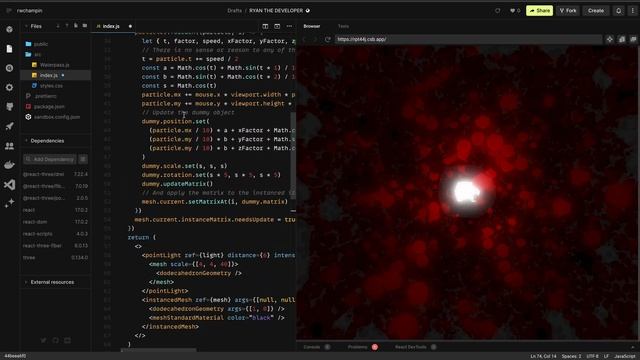Open the hamburger menu beside rwchampin
640x360 pixels.
tap(9, 11)
